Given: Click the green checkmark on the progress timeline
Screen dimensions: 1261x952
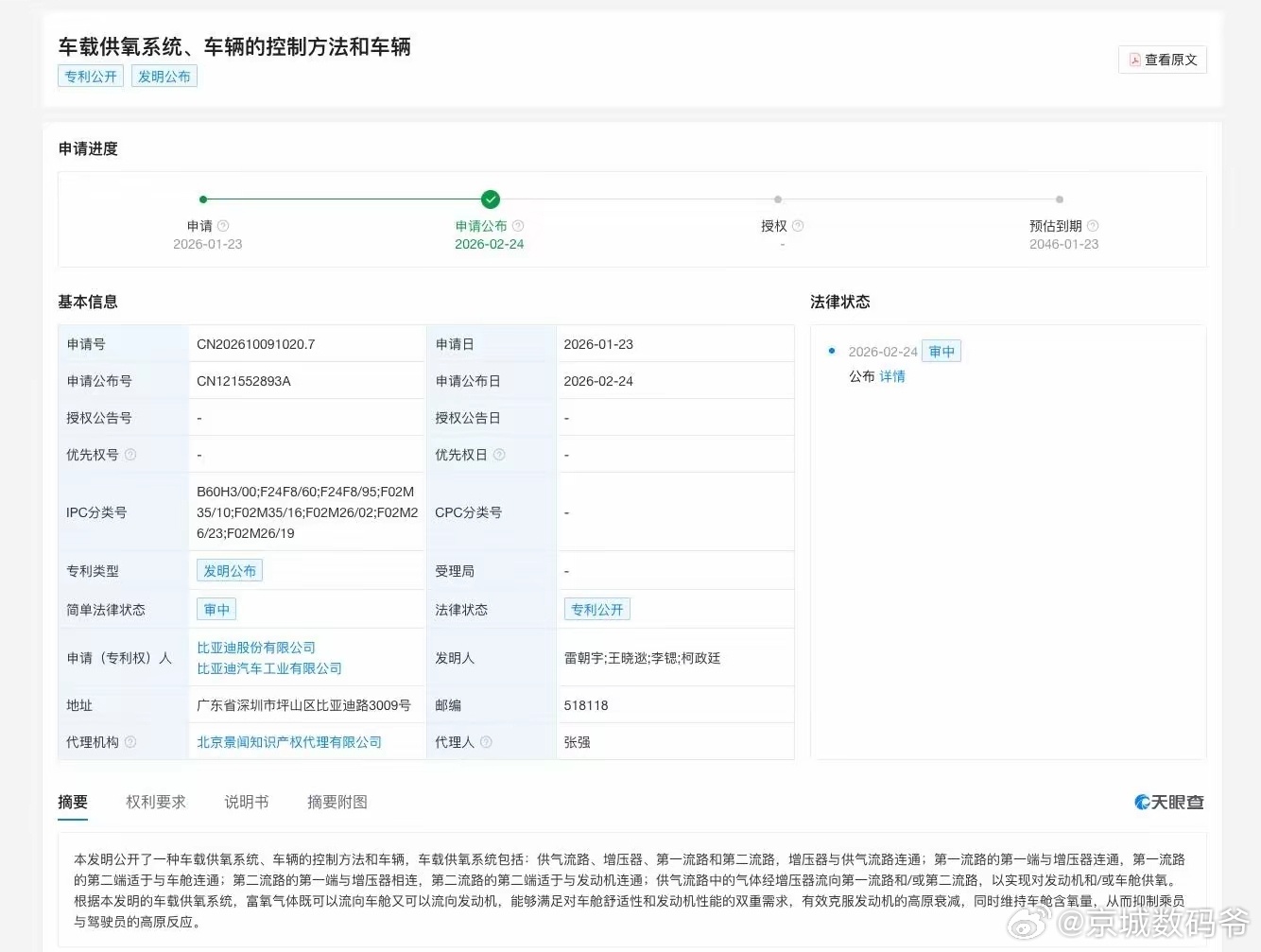Looking at the screenshot, I should click(490, 199).
